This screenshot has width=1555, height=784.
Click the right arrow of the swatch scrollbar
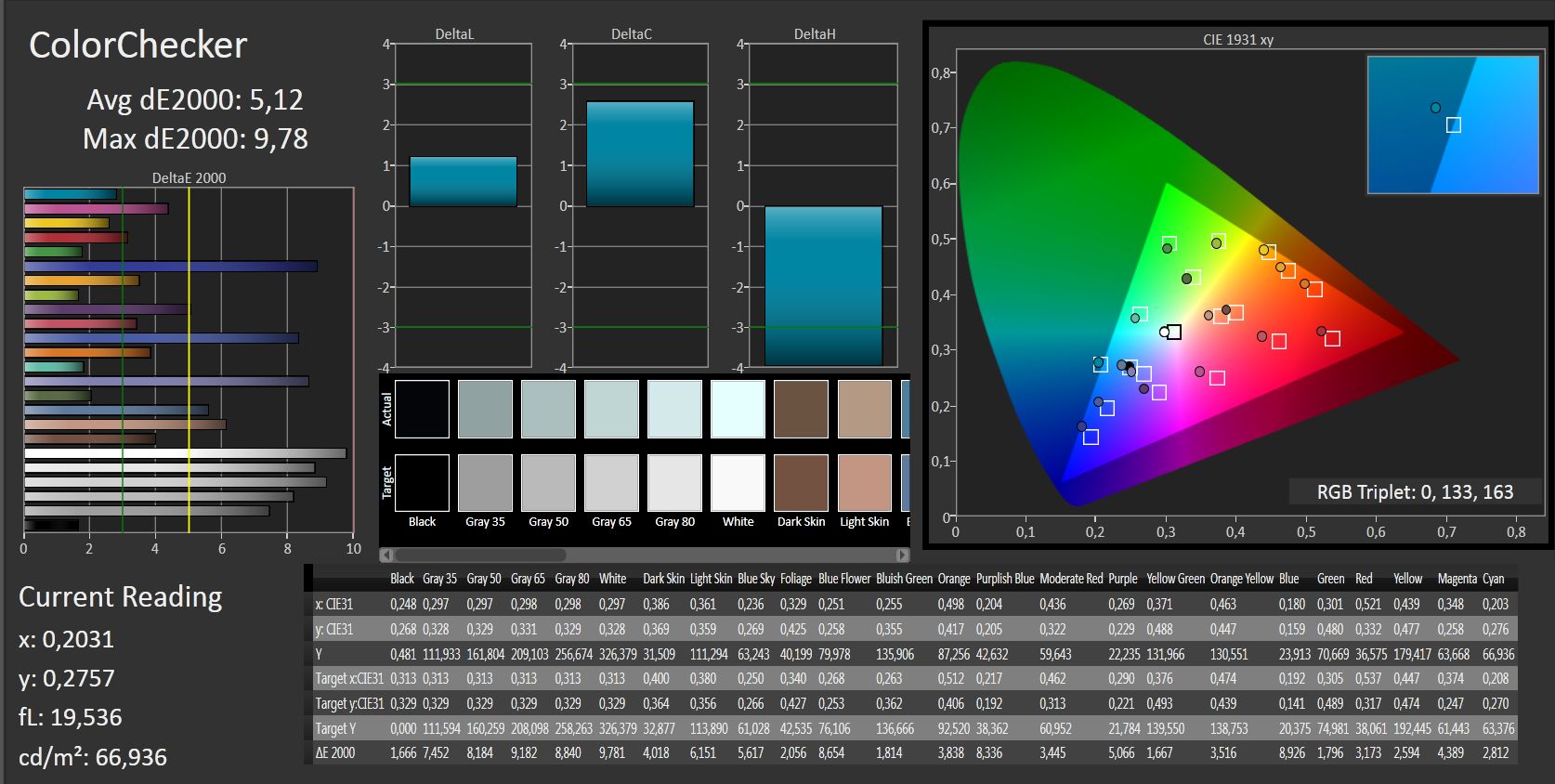902,555
